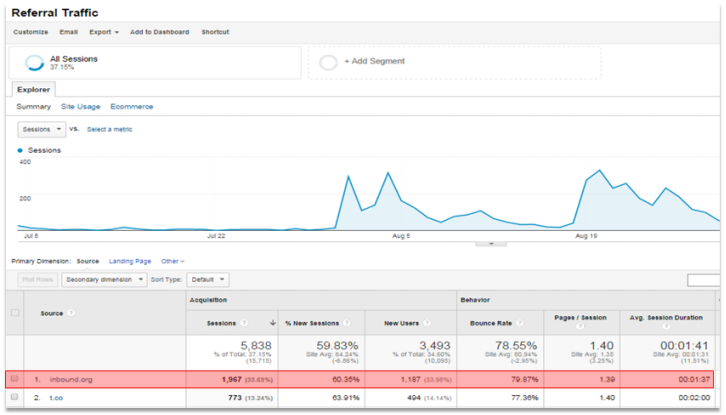Check the inbound.org row checkbox

tap(14, 379)
